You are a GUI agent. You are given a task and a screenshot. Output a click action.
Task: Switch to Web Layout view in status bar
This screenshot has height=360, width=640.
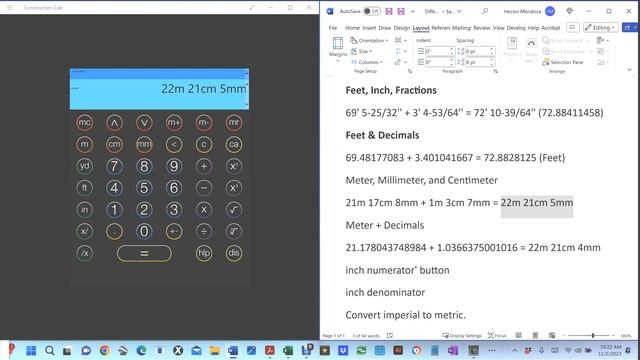[552, 336]
